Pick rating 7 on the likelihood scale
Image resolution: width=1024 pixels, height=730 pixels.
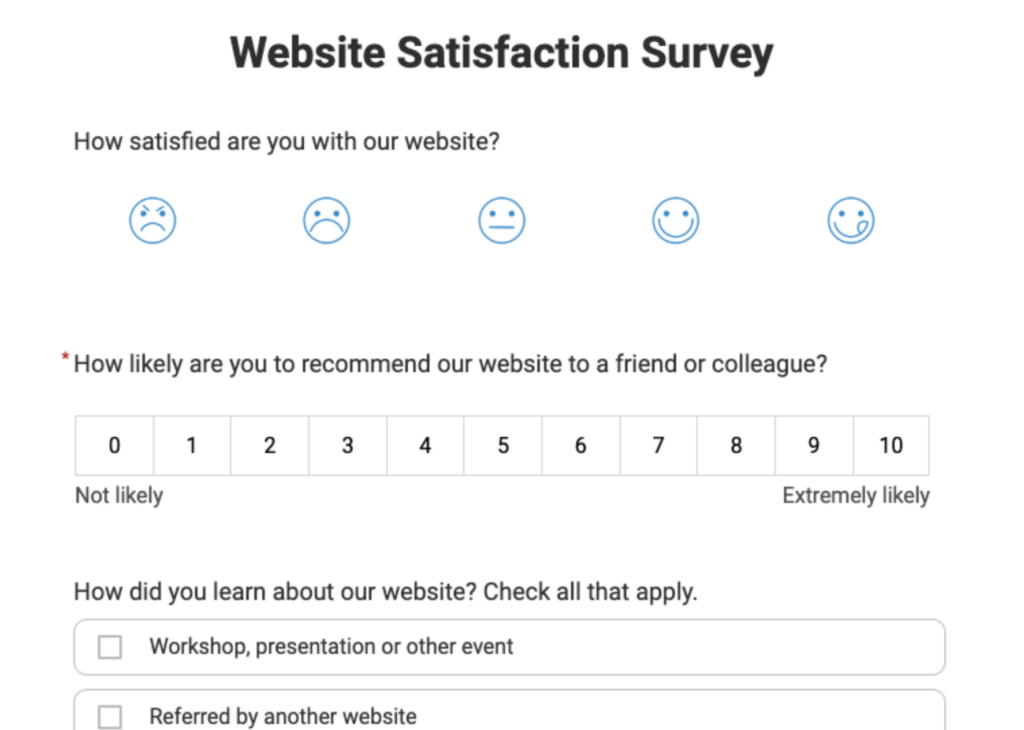click(x=658, y=445)
